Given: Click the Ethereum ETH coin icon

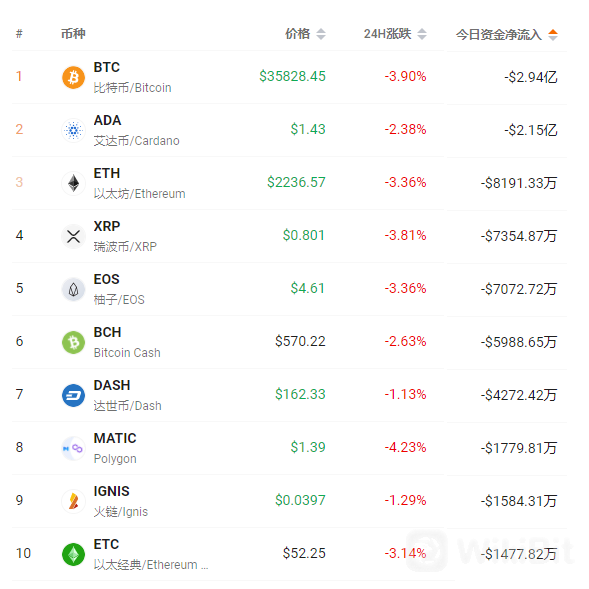Looking at the screenshot, I should [x=73, y=183].
